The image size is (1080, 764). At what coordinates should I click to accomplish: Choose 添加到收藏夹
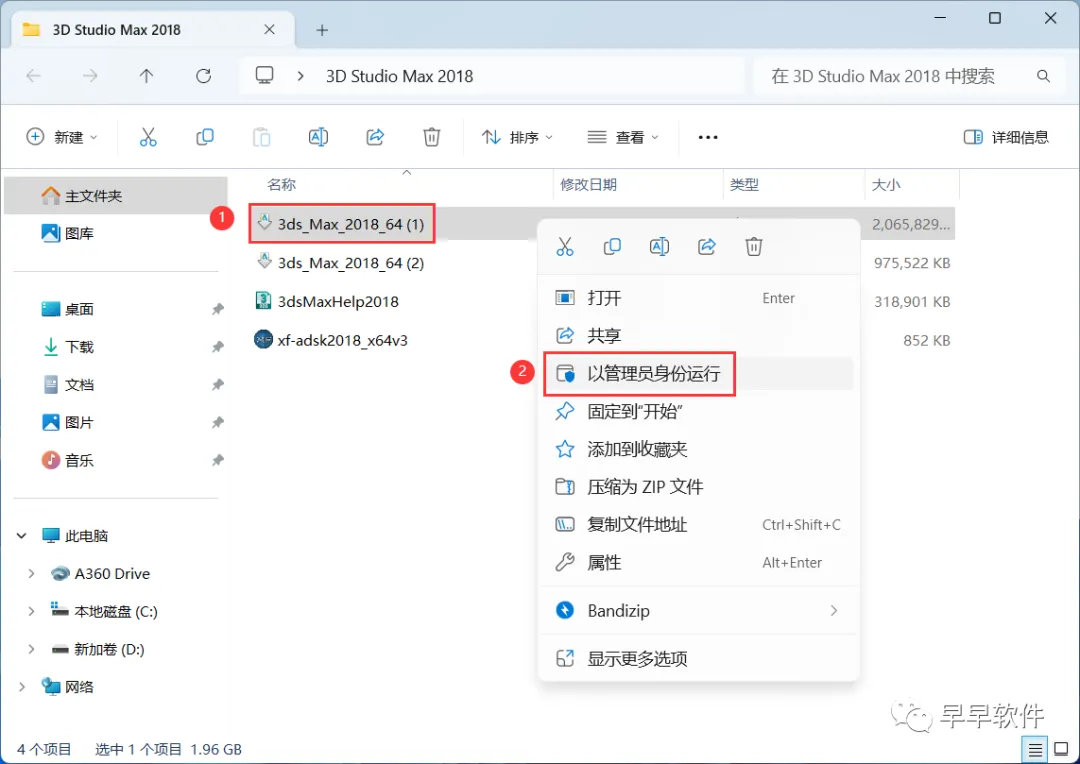pos(698,449)
